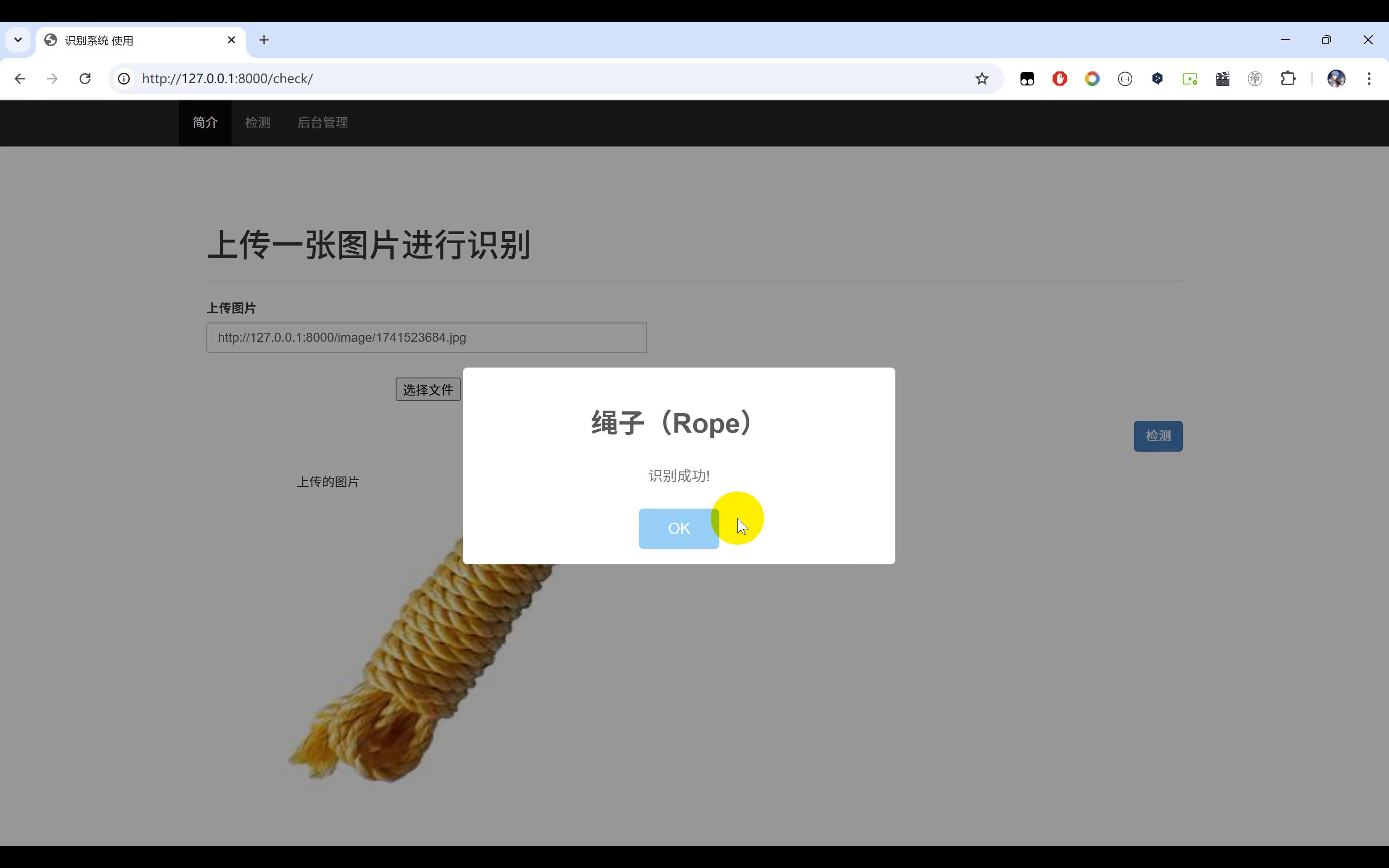The width and height of the screenshot is (1389, 868).
Task: Open the 后台管理 nav item
Action: click(x=322, y=123)
